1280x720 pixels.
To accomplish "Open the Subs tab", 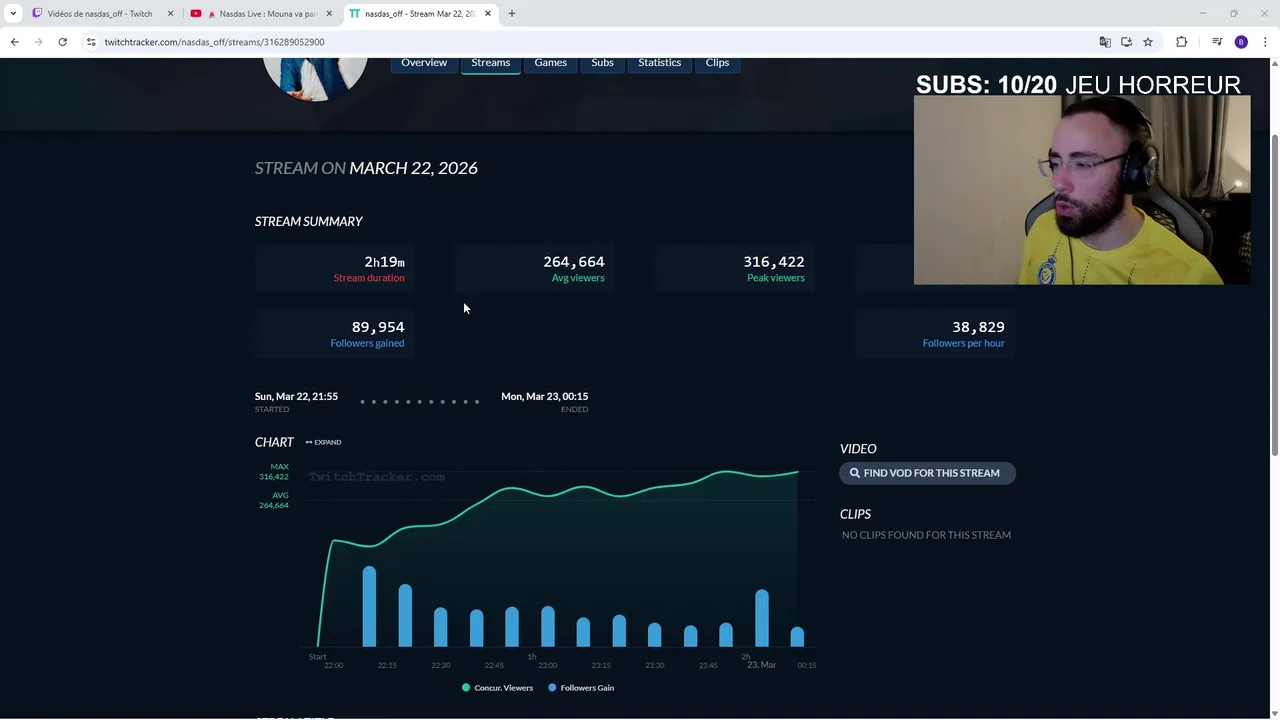I will (x=602, y=63).
